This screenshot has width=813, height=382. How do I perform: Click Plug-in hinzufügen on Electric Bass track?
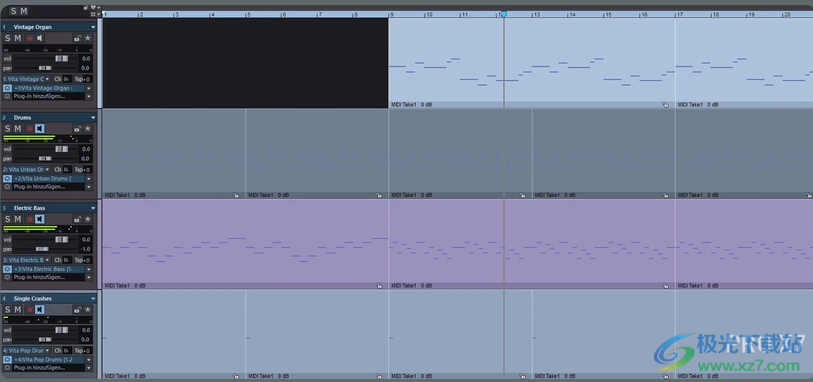coord(48,277)
